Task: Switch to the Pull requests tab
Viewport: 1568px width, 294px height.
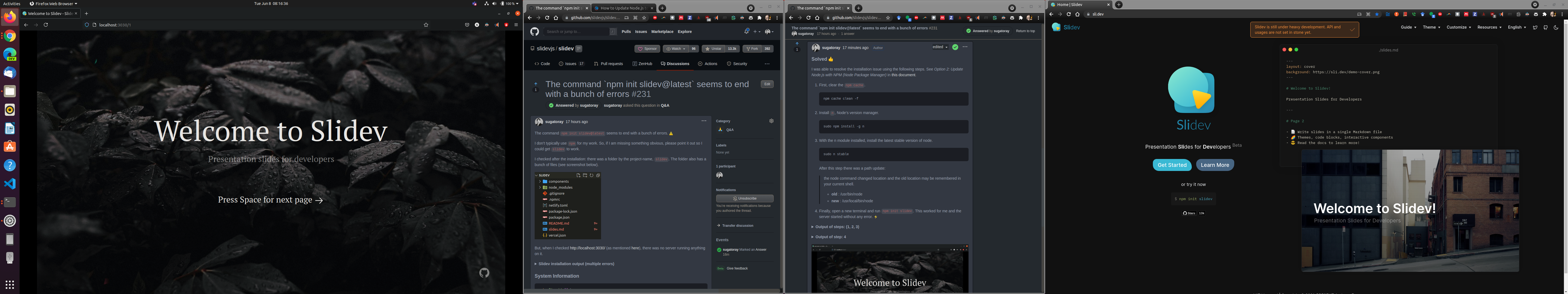Action: (x=609, y=64)
